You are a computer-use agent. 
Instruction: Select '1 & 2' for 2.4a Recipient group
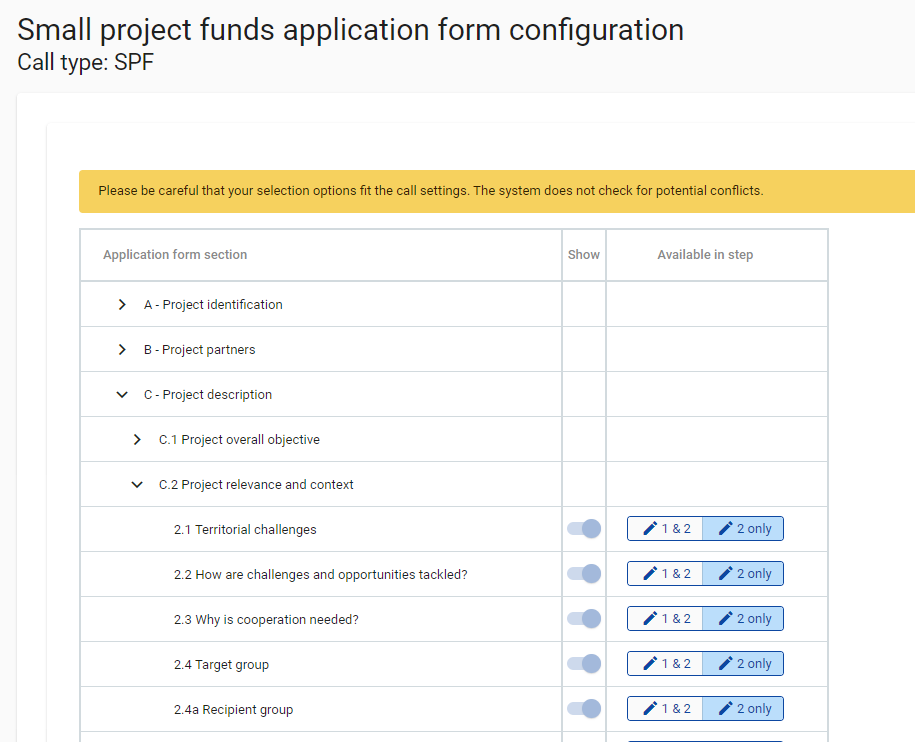coord(666,709)
